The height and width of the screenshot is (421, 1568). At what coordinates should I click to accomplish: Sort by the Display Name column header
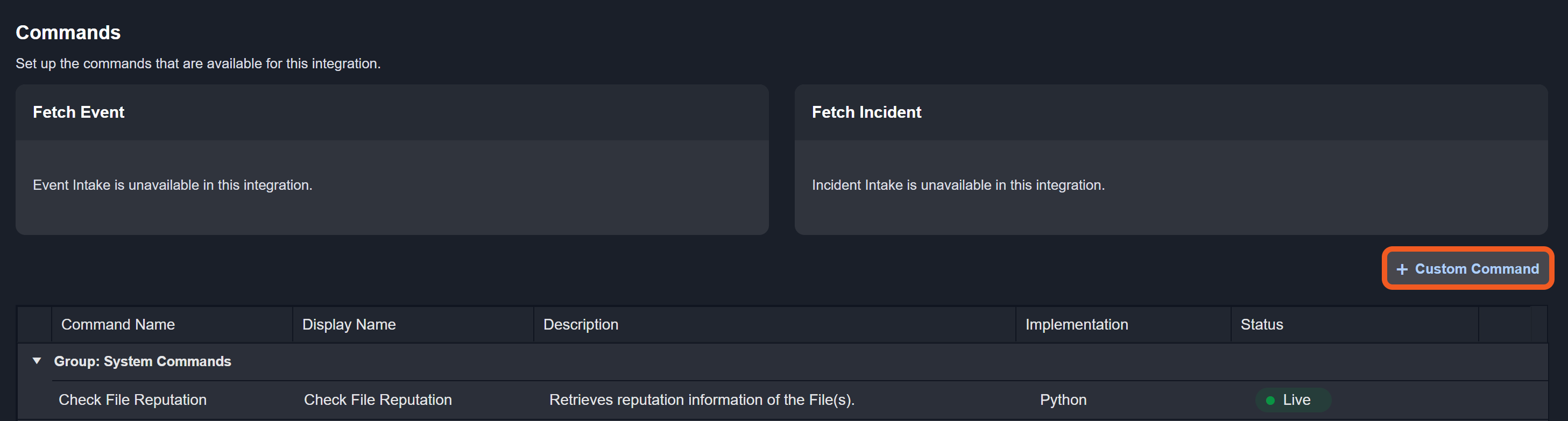click(349, 324)
